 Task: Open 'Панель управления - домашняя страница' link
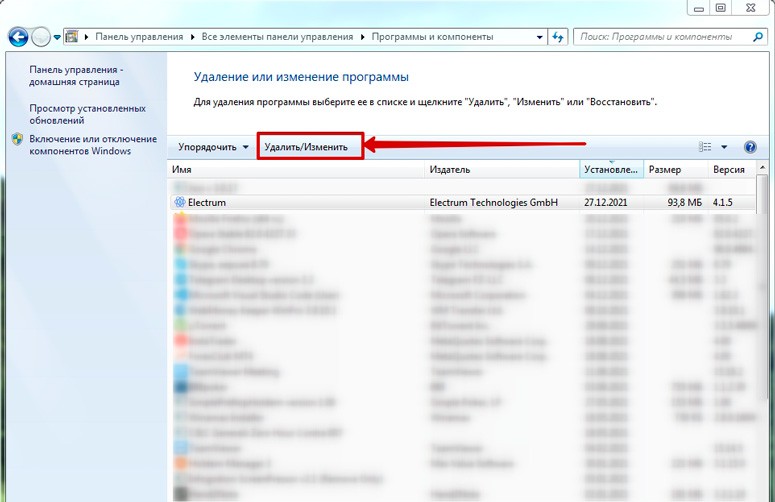(76, 76)
